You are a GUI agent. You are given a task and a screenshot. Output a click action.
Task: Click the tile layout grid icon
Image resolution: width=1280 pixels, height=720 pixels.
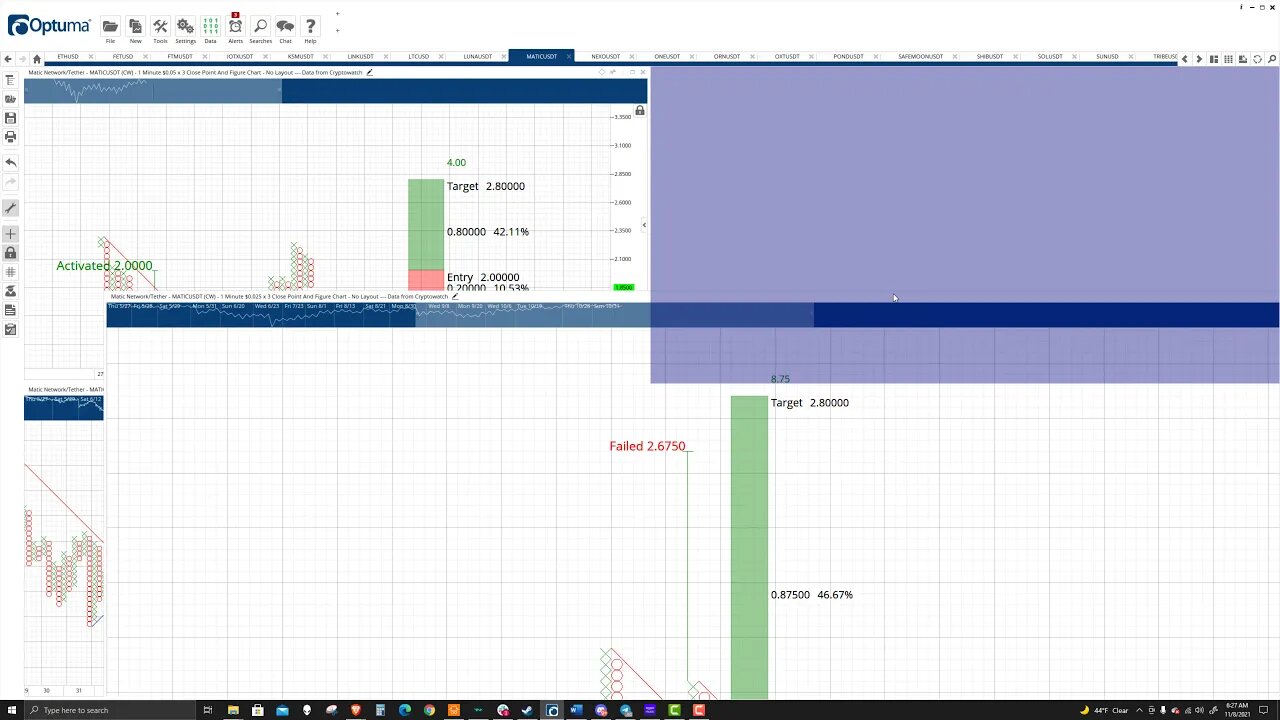pyautogui.click(x=1228, y=59)
